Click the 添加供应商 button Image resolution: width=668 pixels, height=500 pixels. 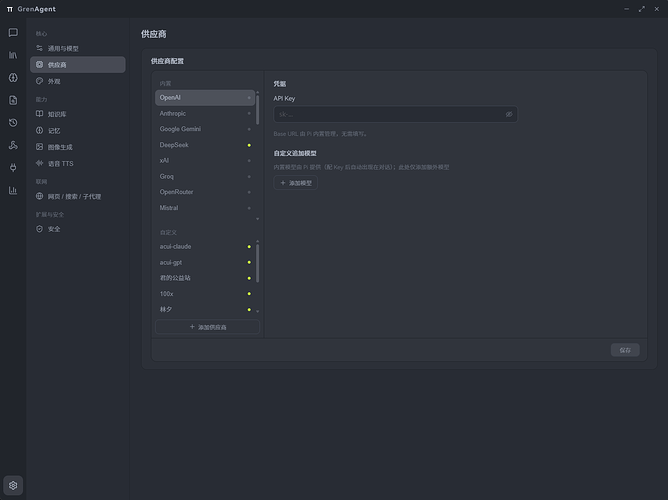(207, 327)
